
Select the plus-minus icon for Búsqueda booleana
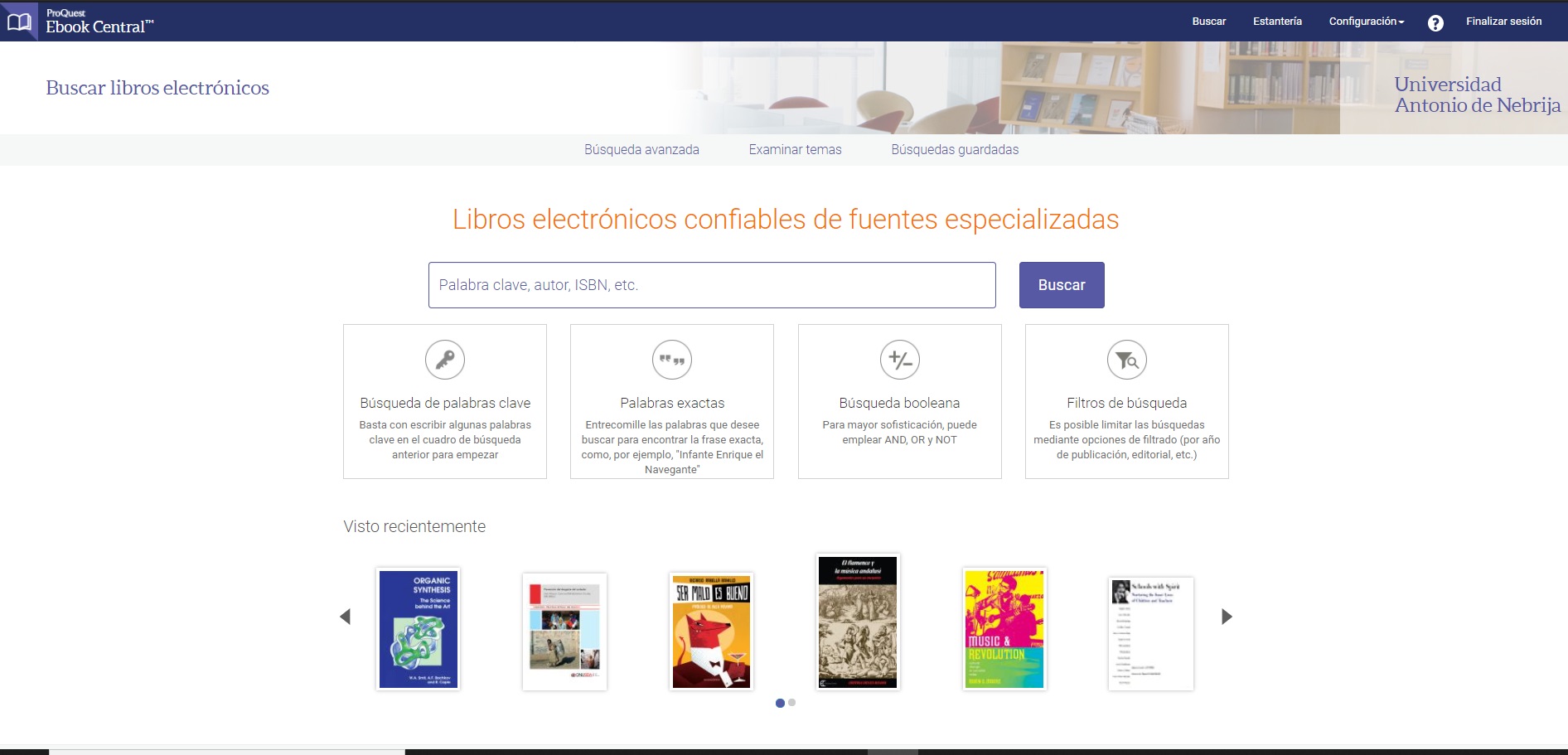point(899,360)
